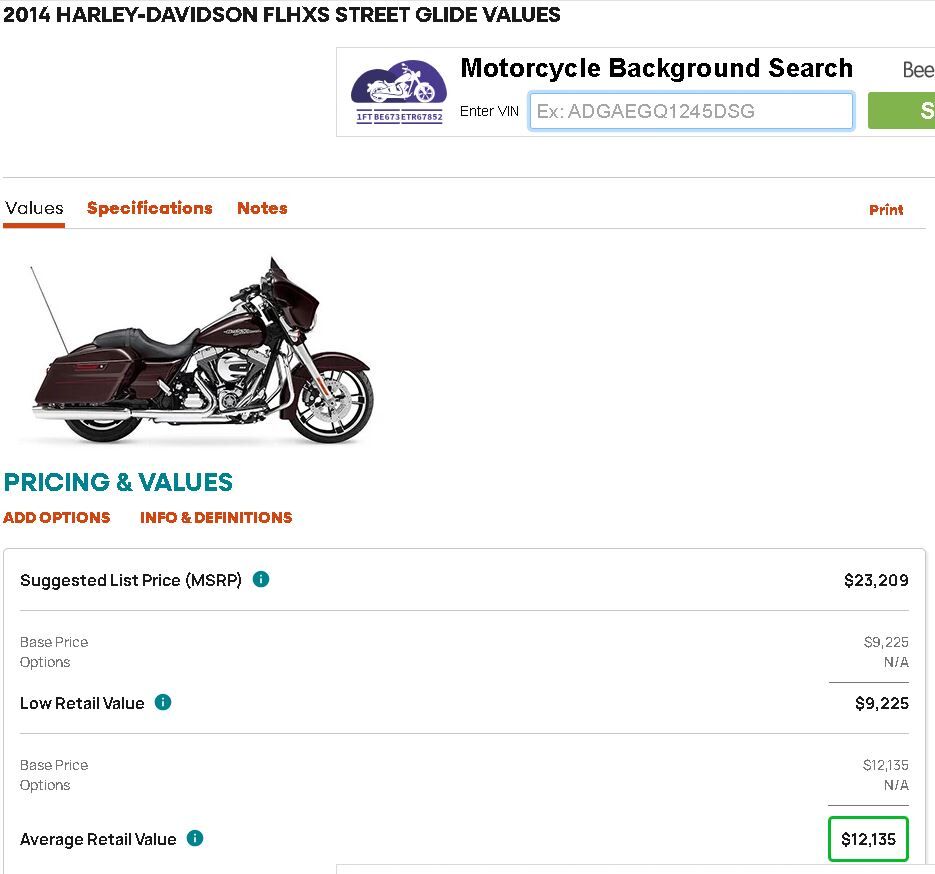Click the info icon beside Suggested List Price
Image resolution: width=935 pixels, height=874 pixels.
coord(261,579)
